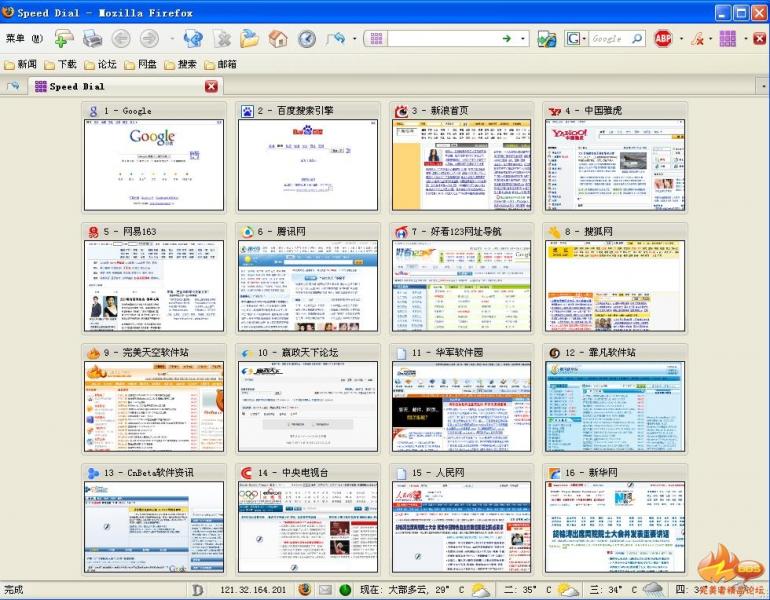Expand the dropdown after the forward button
This screenshot has width=770, height=600.
coord(172,38)
